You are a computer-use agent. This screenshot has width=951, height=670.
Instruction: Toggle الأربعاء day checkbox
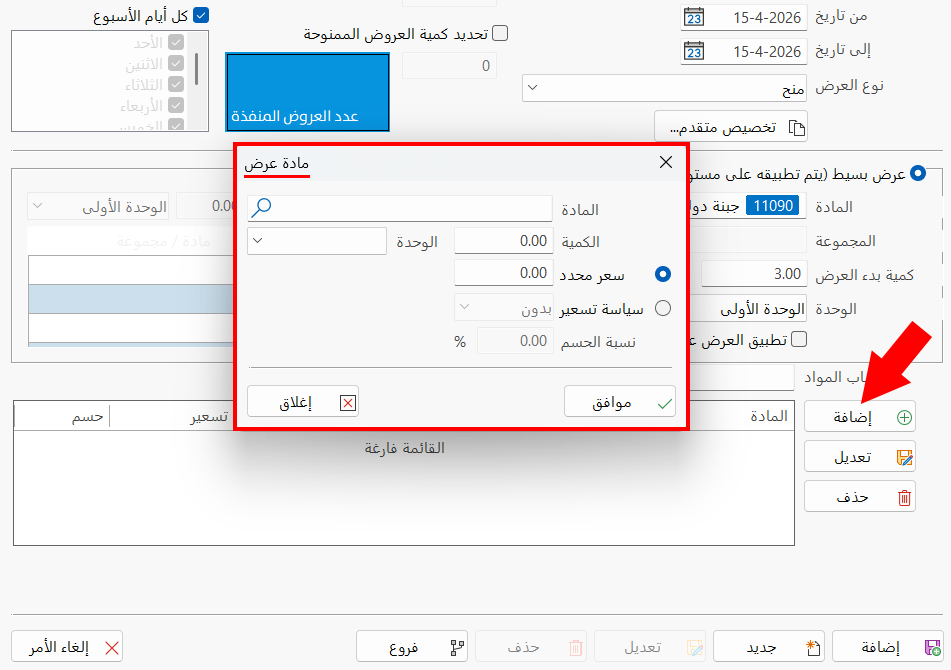(x=176, y=106)
